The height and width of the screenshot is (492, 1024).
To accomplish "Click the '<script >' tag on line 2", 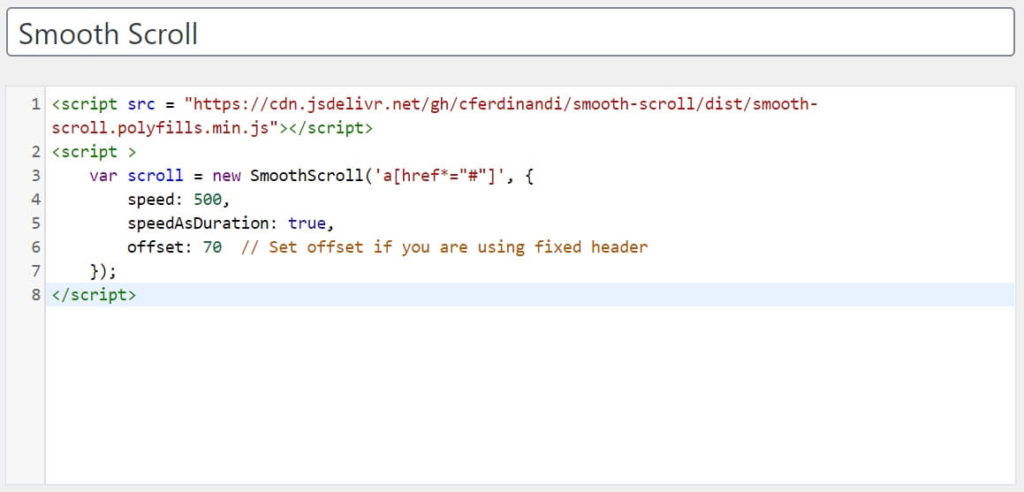I will point(94,152).
